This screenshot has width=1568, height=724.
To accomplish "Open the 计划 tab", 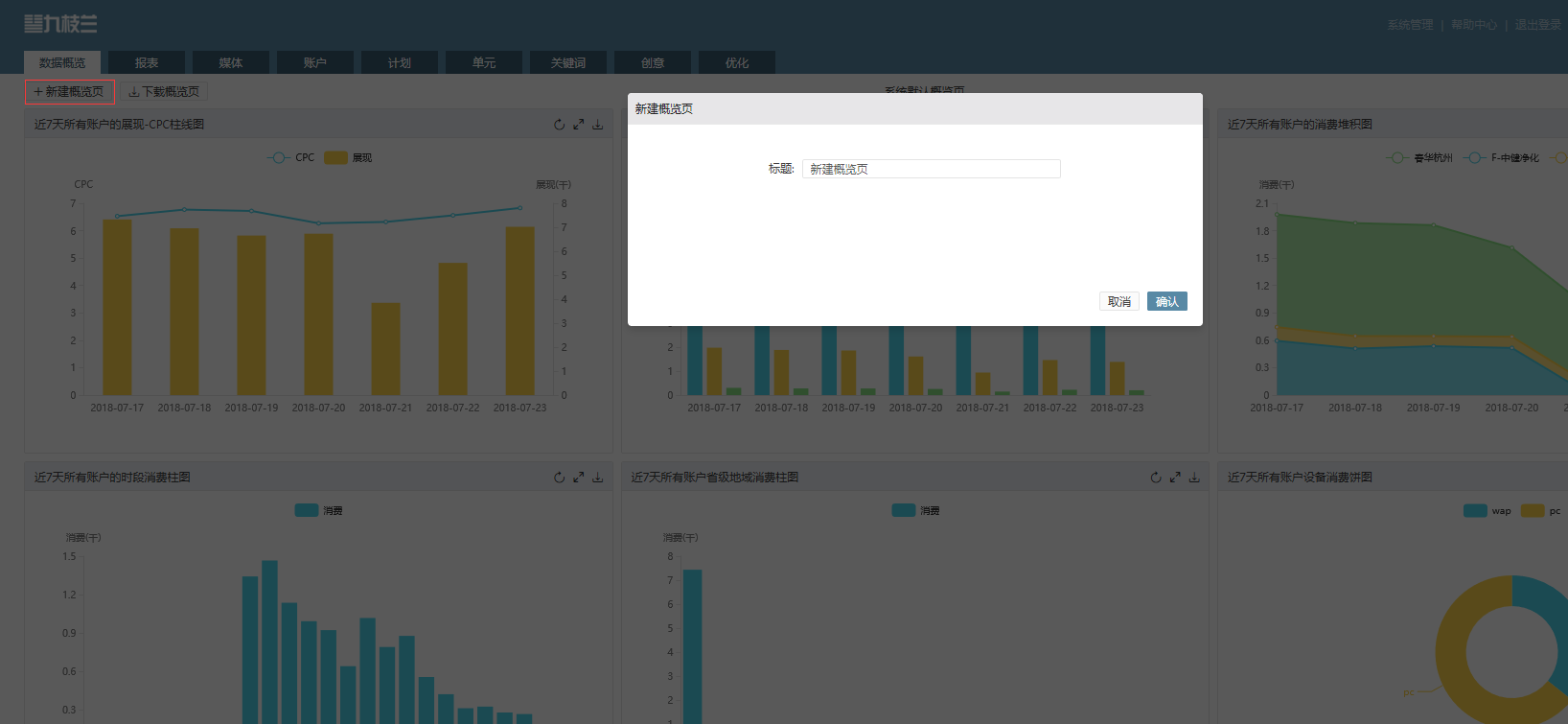I will 400,62.
